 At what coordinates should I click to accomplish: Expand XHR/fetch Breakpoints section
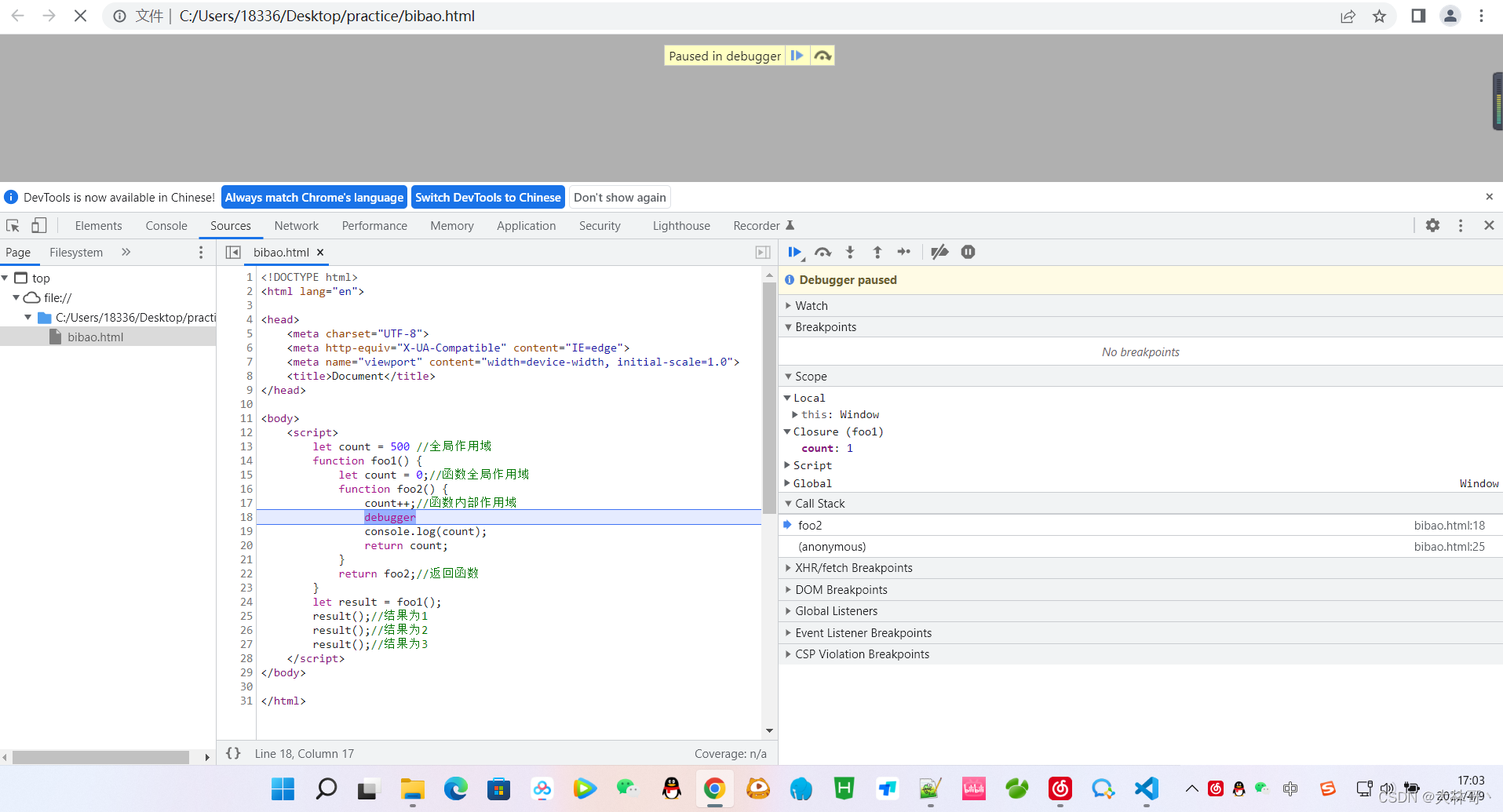tap(1140, 568)
